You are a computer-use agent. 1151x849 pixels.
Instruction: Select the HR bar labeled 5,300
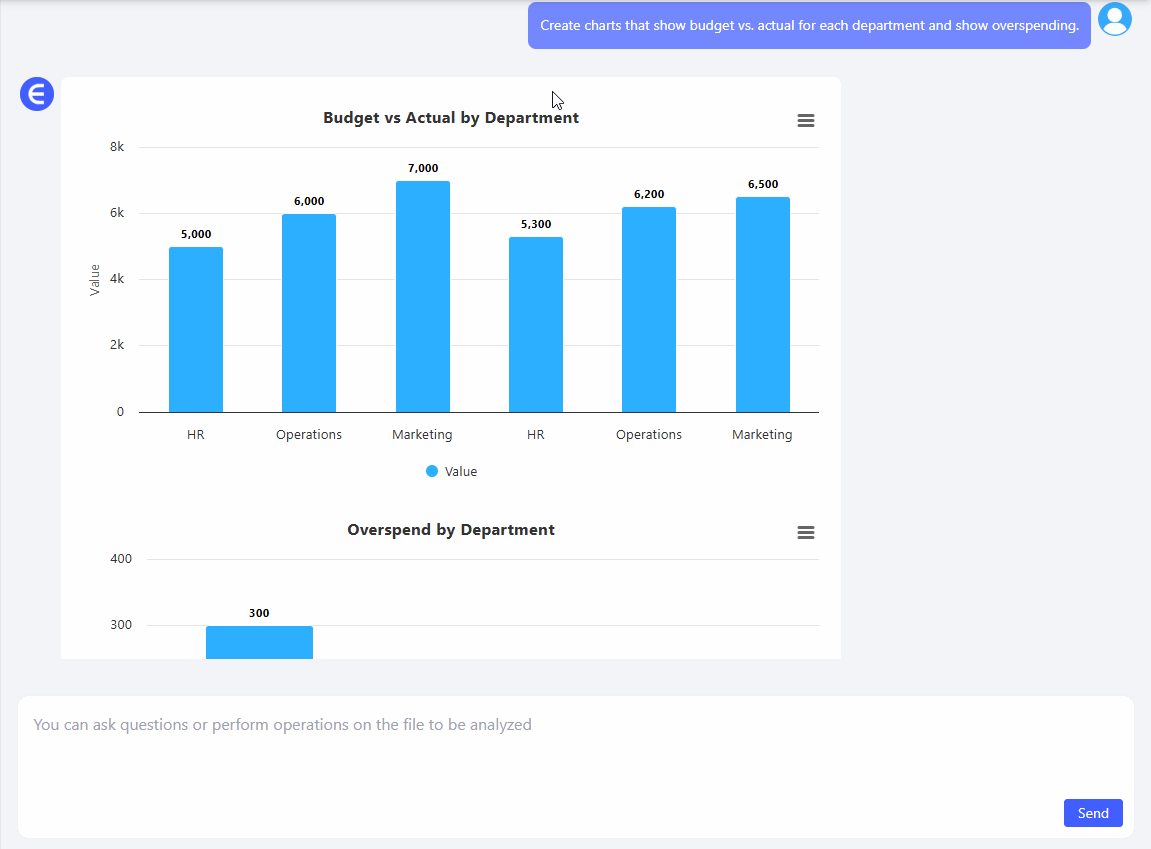[536, 325]
